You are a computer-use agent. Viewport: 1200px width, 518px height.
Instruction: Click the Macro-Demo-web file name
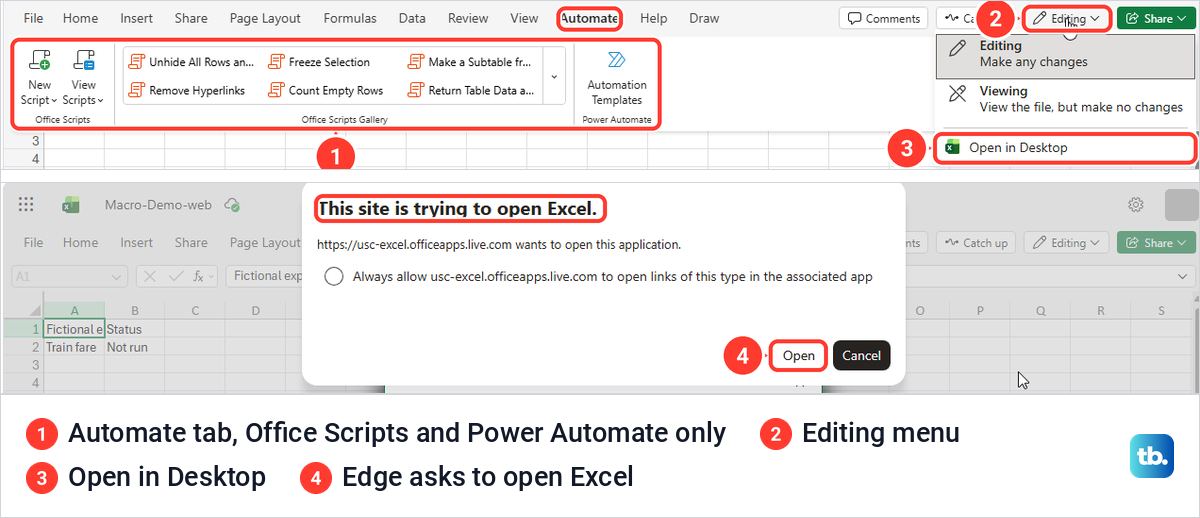pos(158,204)
